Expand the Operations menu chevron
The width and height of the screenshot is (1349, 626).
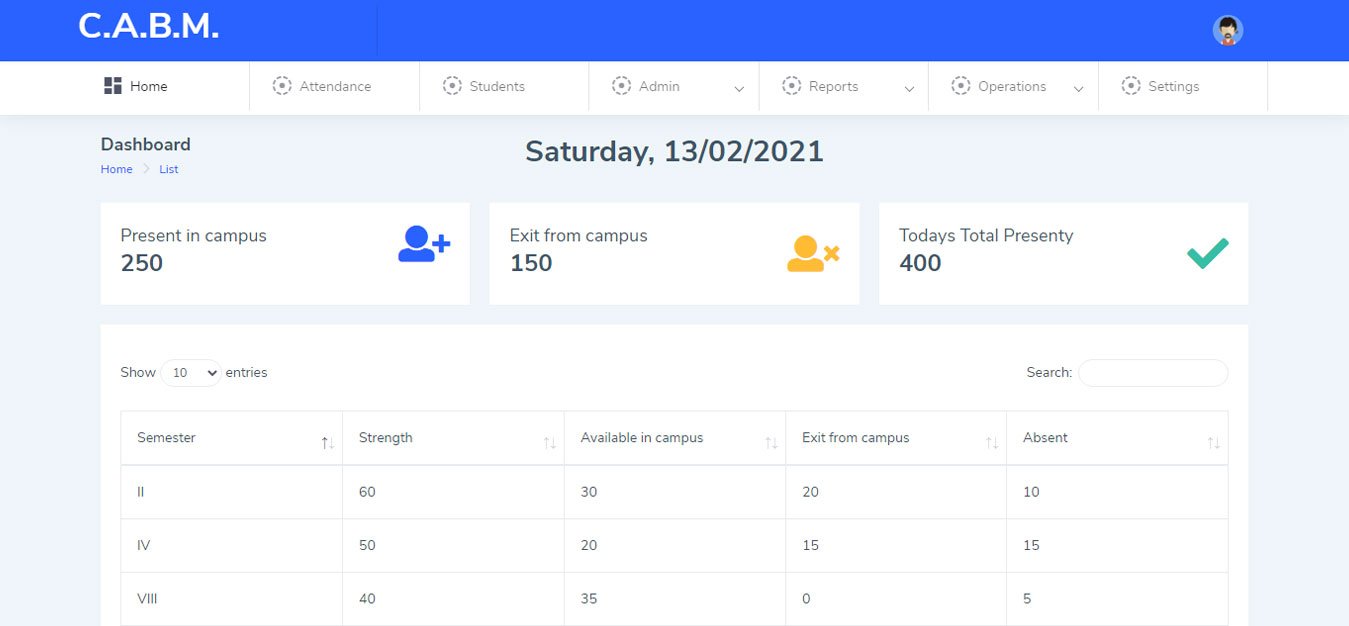1078,89
